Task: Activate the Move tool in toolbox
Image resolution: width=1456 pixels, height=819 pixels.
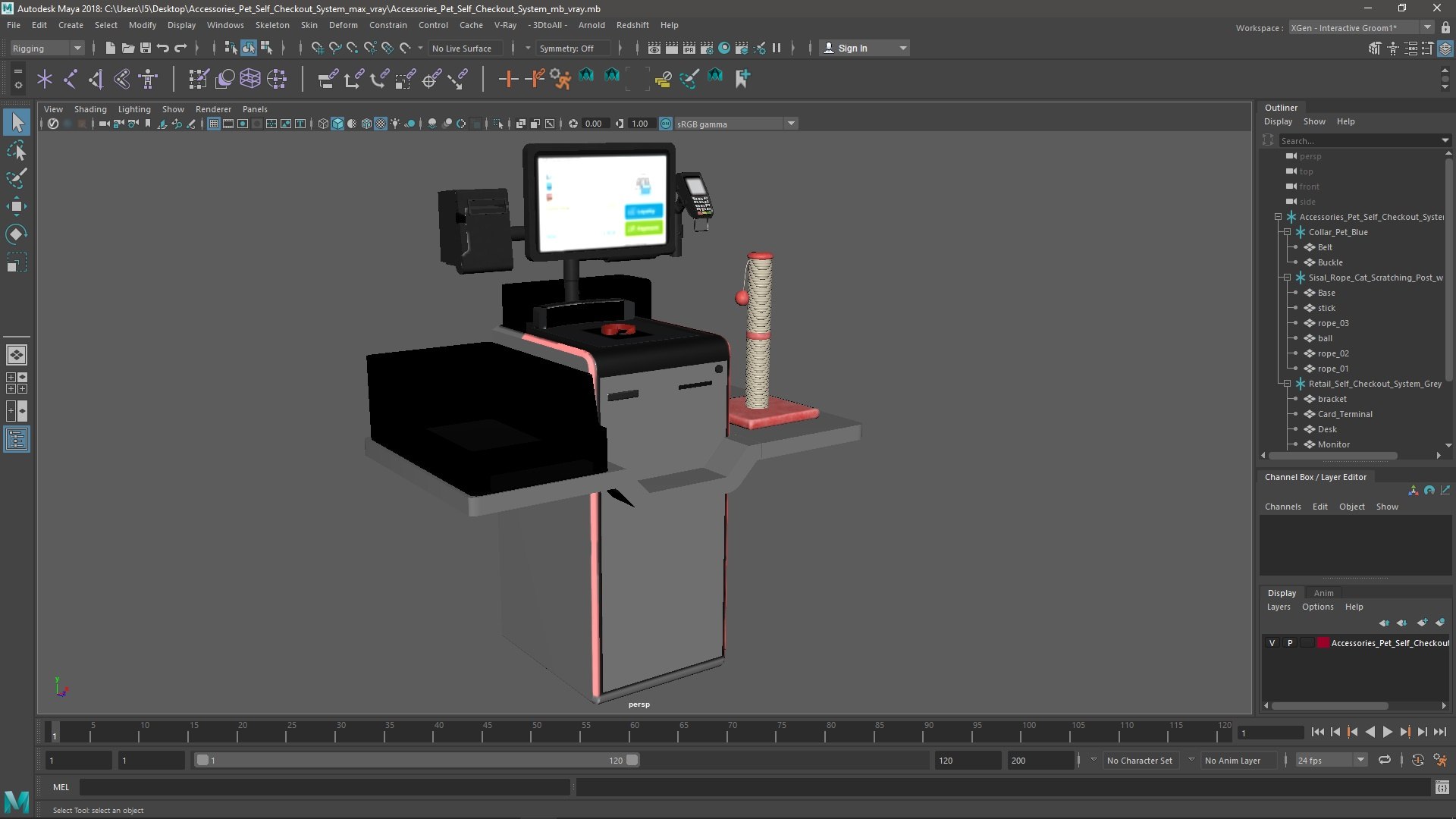Action: coord(17,206)
